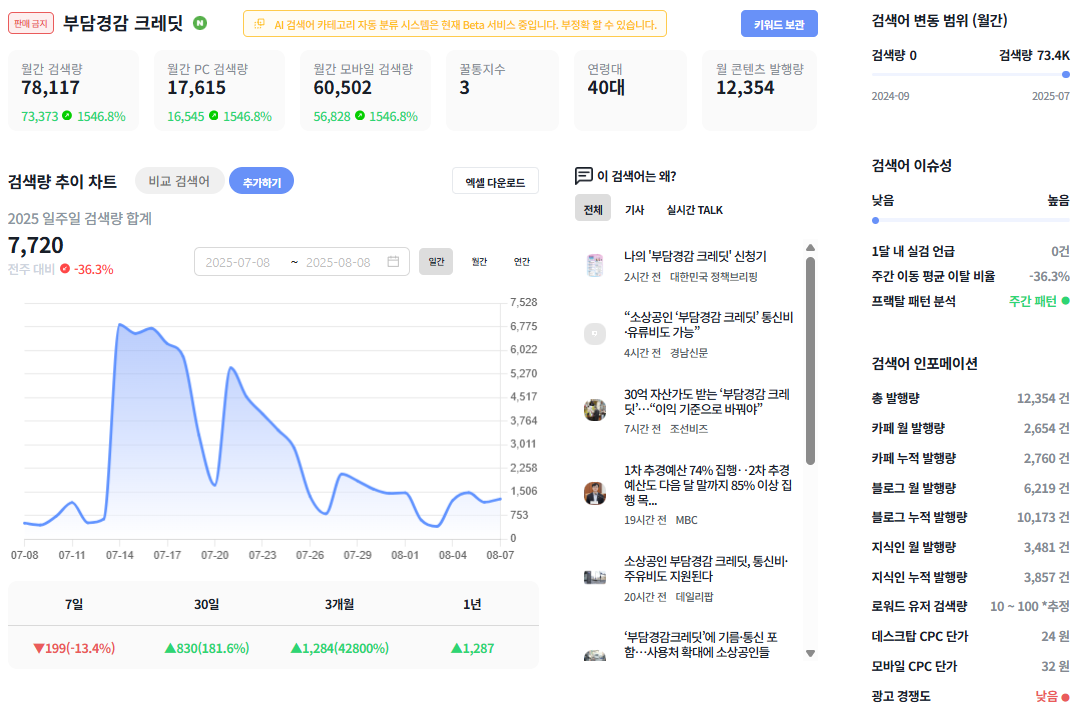Screen dimensions: 1087x713
Task: Click the scroll-up arrow of news list
Action: tap(810, 247)
